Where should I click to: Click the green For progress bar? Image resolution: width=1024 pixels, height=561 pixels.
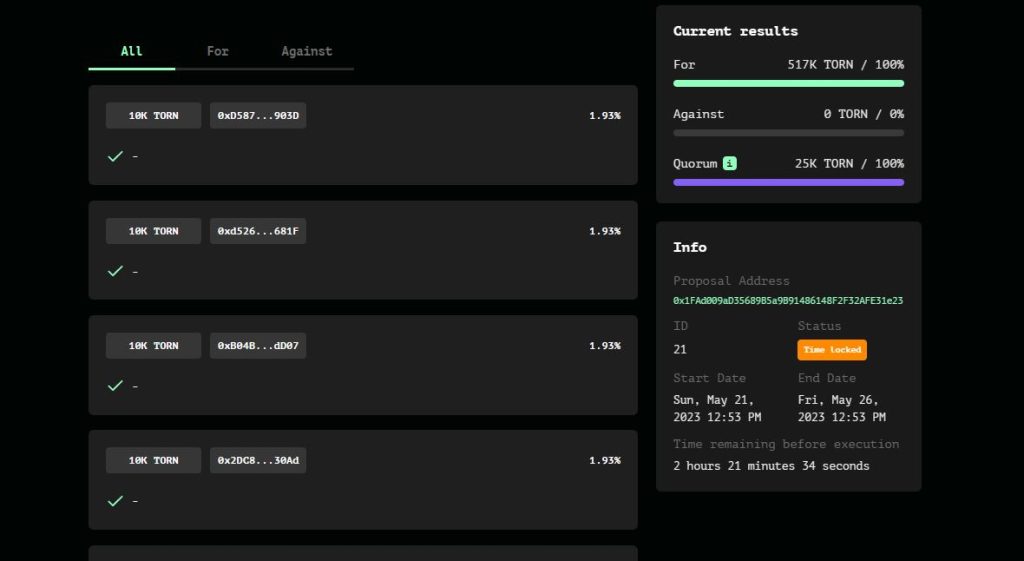pos(788,83)
